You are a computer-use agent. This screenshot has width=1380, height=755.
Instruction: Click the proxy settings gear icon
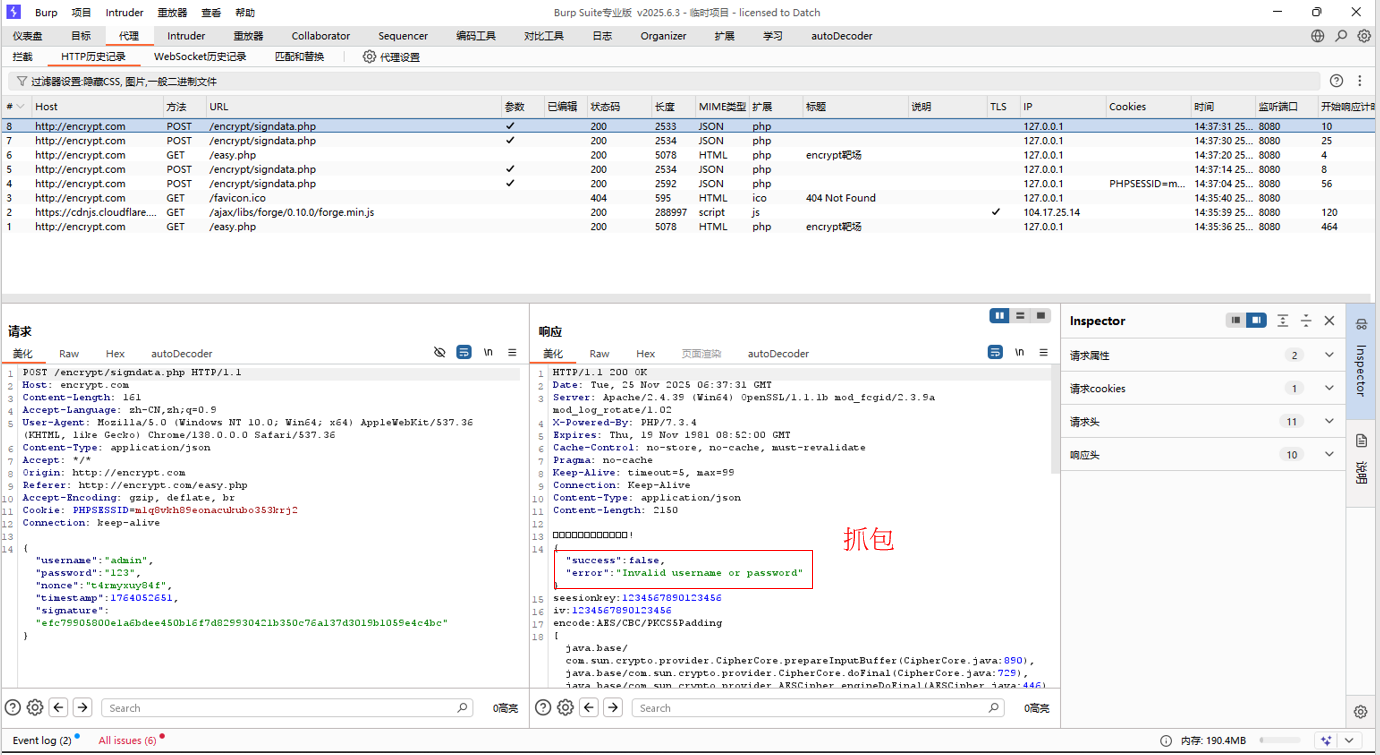click(369, 57)
